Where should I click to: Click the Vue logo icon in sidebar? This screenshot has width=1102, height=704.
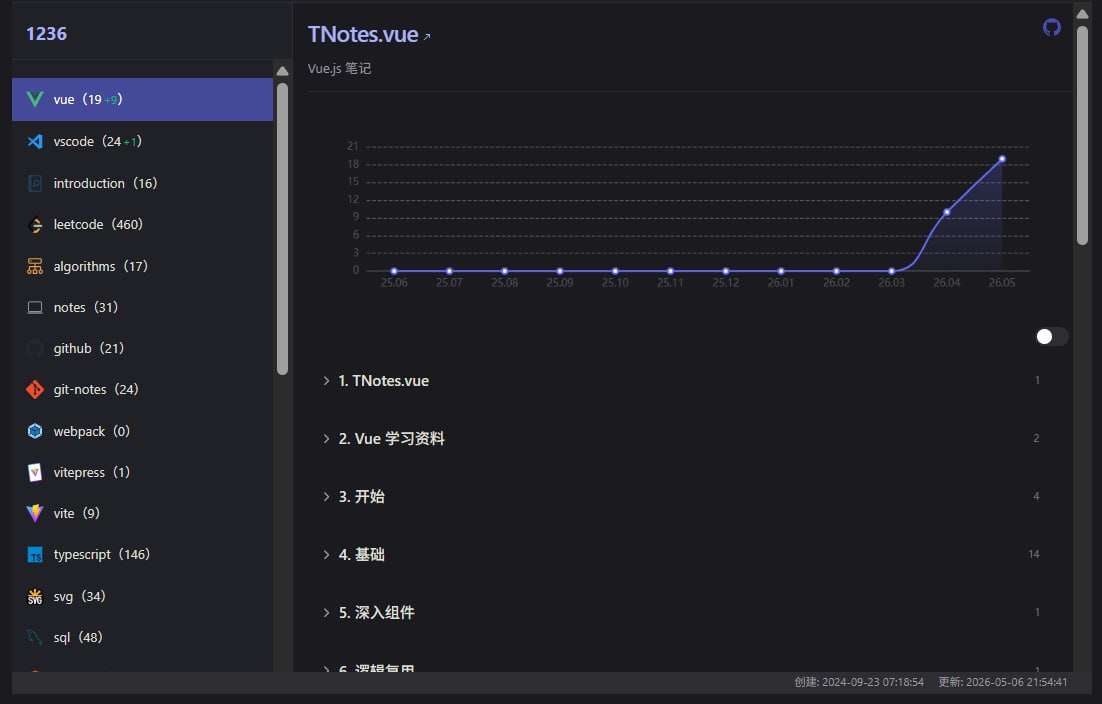(34, 99)
